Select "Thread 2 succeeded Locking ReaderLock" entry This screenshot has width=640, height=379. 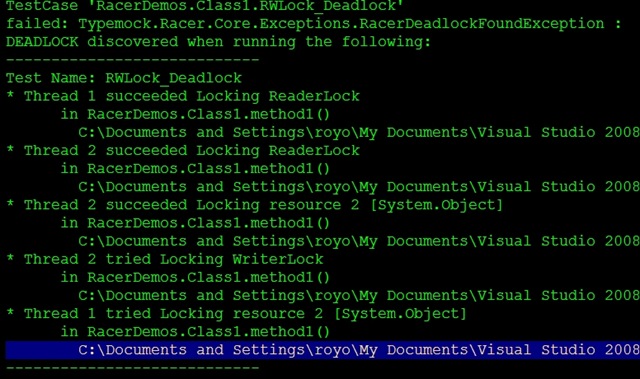point(183,151)
